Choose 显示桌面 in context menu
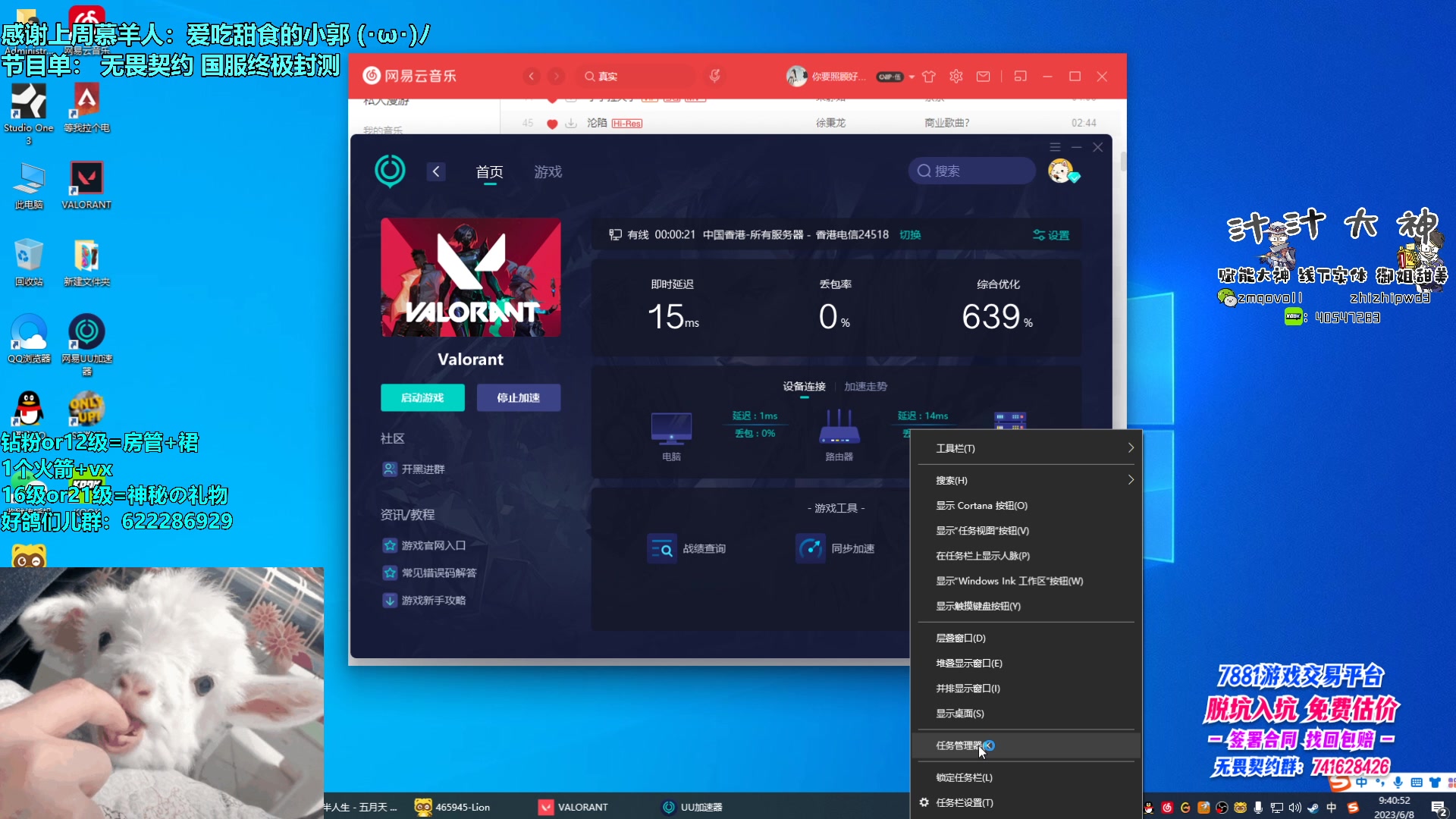The width and height of the screenshot is (1456, 819). [x=1026, y=714]
